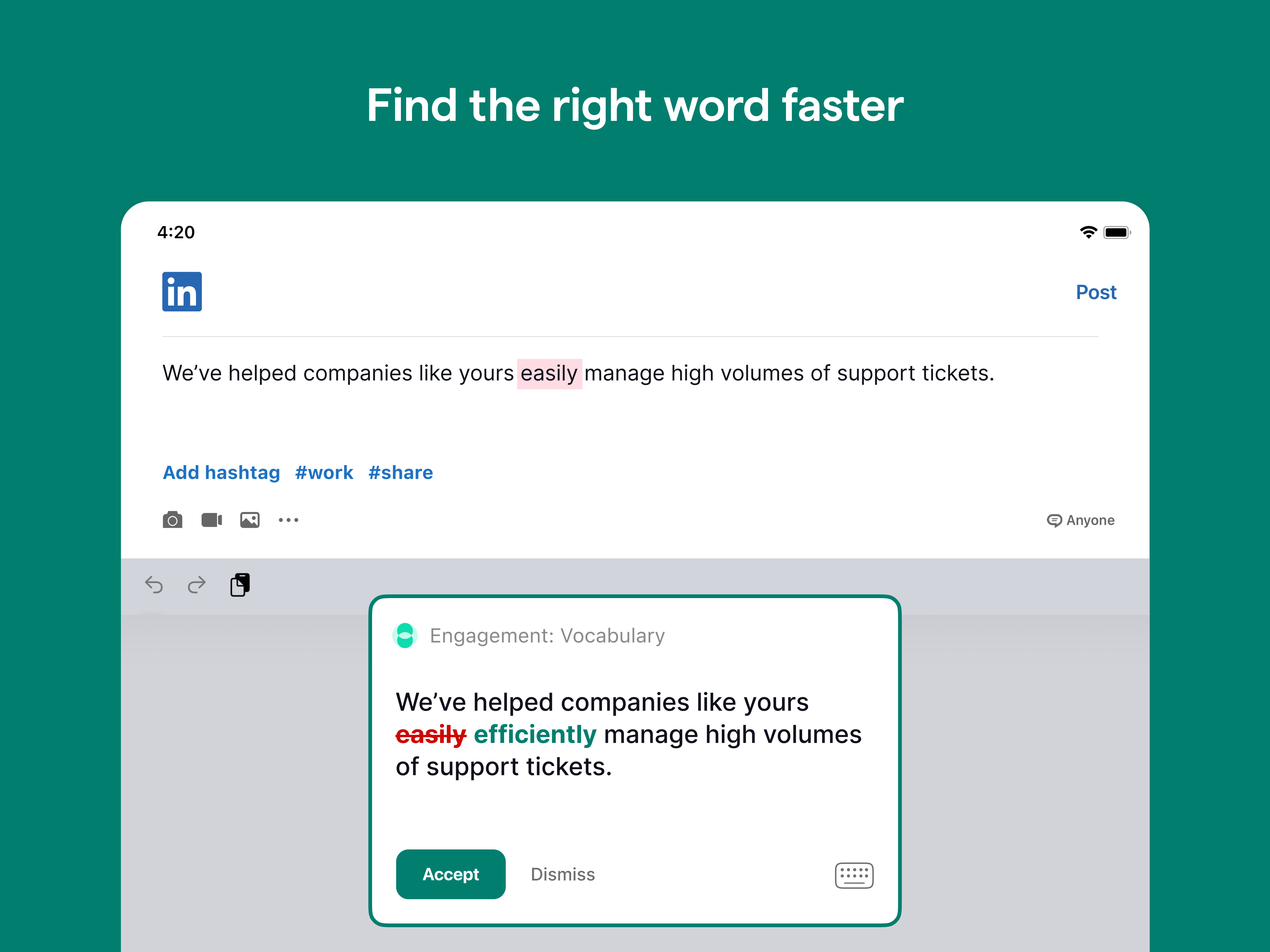Tap the suggested word efficiently
Screen dimensions: 1270x952
tap(535, 734)
